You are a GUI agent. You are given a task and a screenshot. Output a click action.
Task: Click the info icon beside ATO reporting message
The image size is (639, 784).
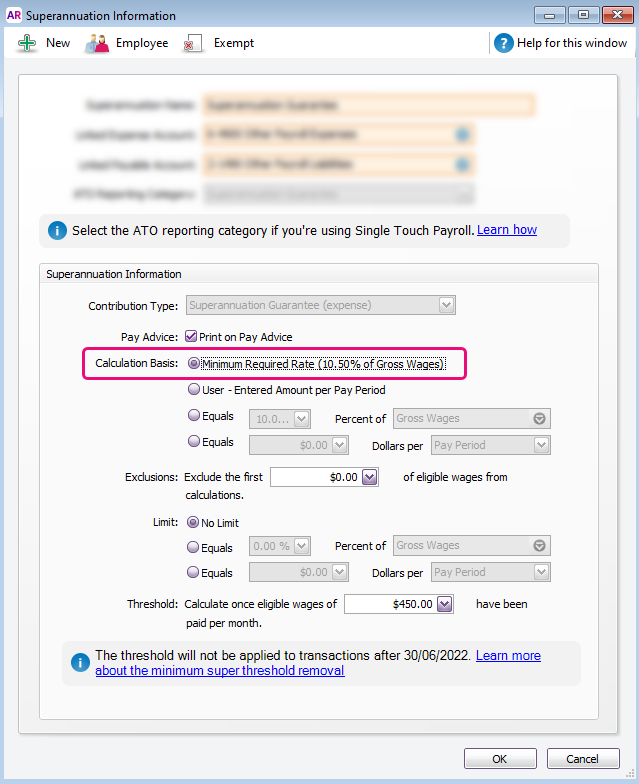pos(56,231)
